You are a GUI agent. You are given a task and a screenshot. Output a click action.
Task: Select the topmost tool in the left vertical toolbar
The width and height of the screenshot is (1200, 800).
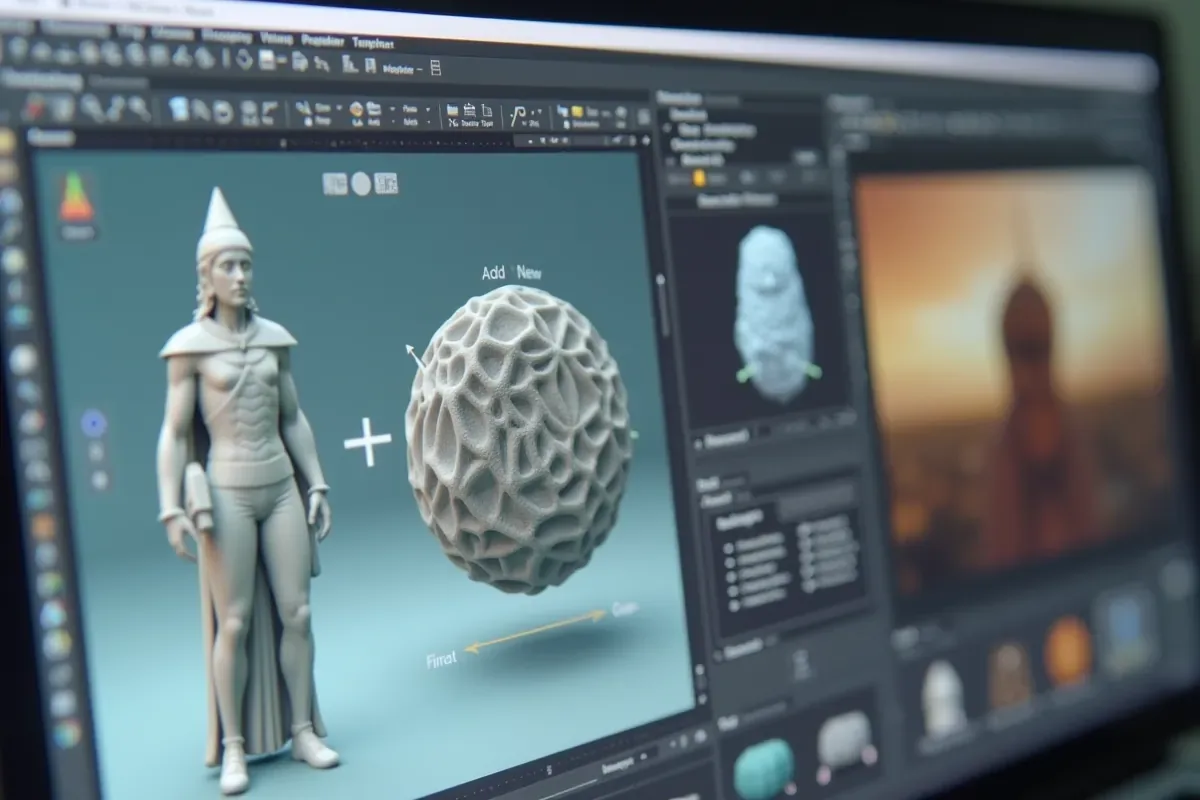[x=12, y=152]
